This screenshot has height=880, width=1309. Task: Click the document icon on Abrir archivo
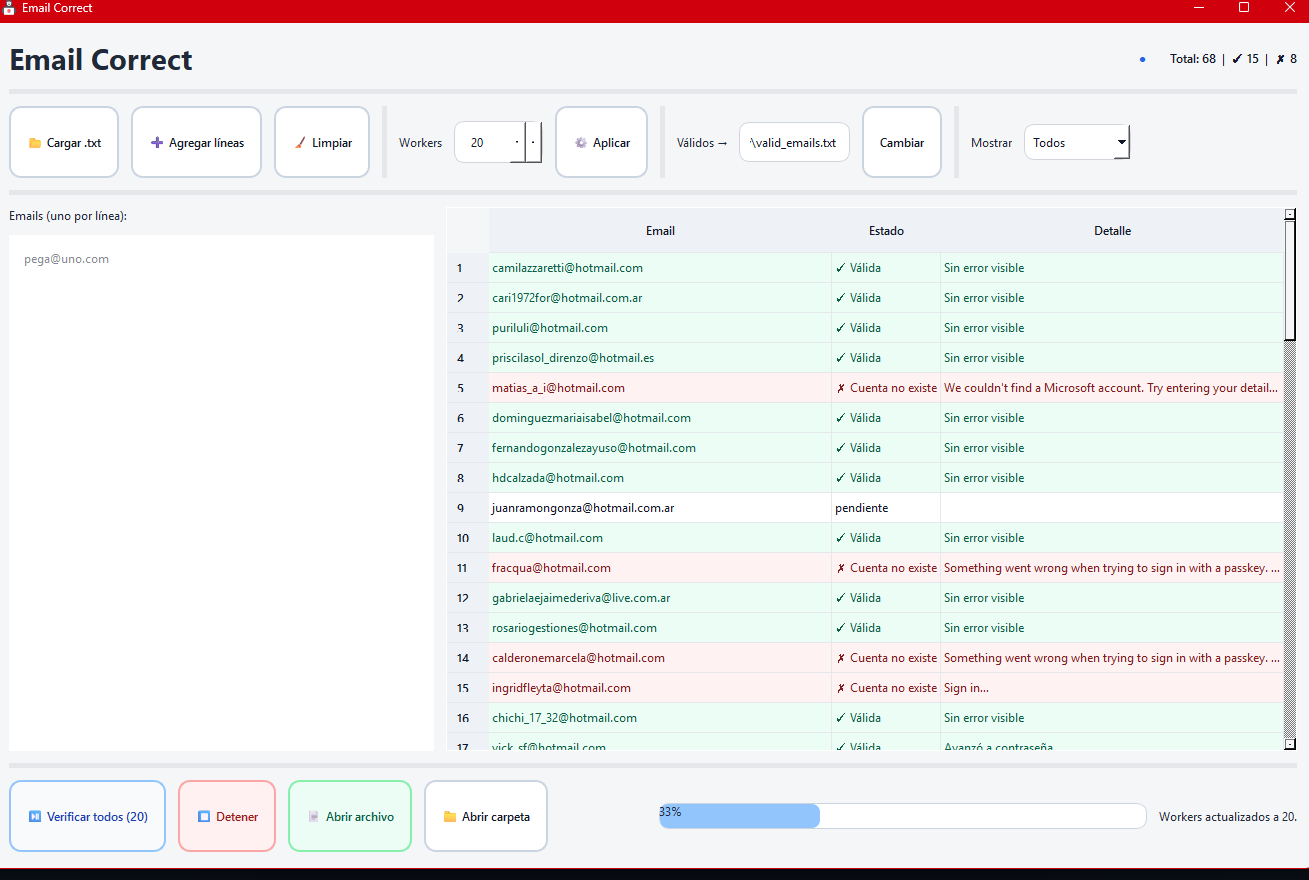[x=314, y=817]
